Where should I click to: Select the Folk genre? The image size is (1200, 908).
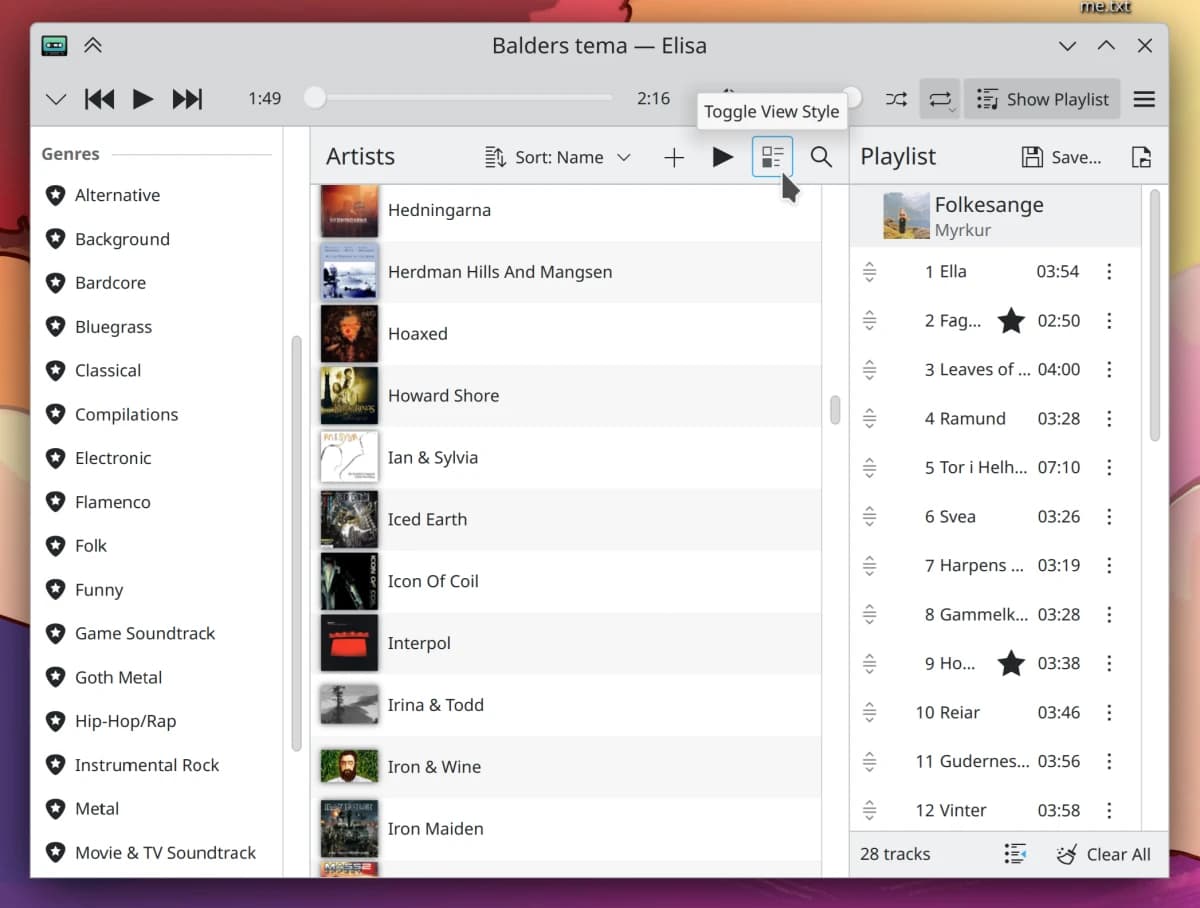[x=90, y=546]
